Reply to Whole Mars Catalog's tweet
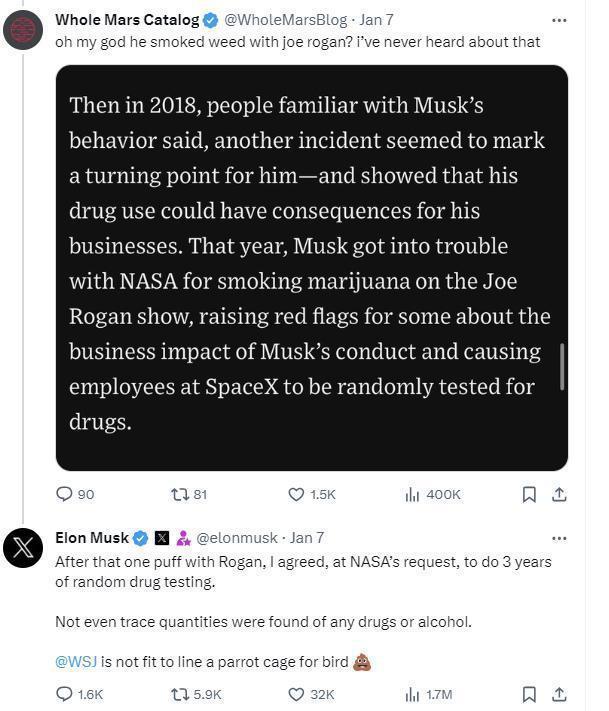The height and width of the screenshot is (711, 609). (65, 494)
